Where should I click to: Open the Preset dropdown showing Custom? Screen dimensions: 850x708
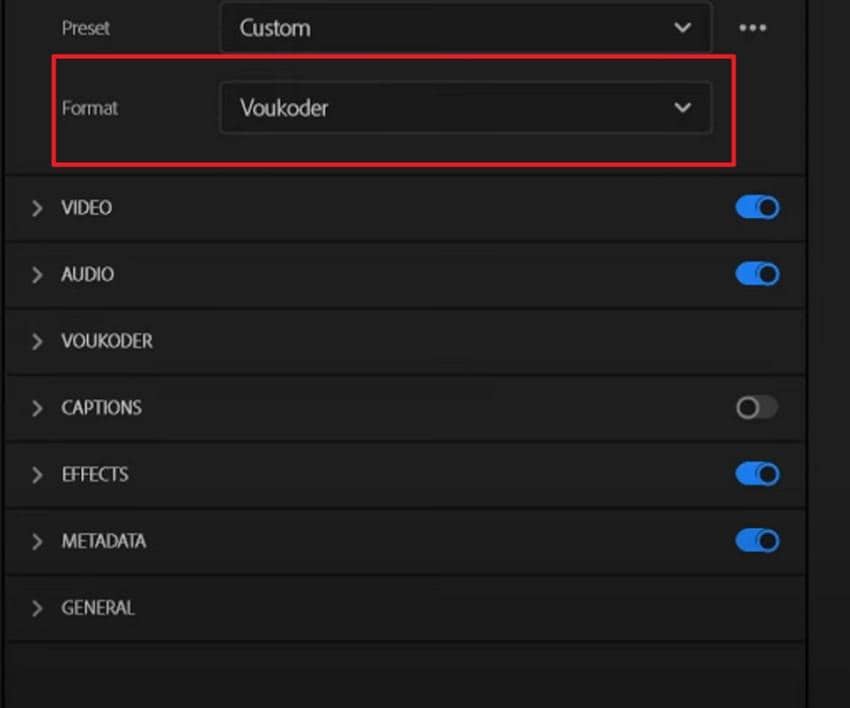click(x=465, y=28)
